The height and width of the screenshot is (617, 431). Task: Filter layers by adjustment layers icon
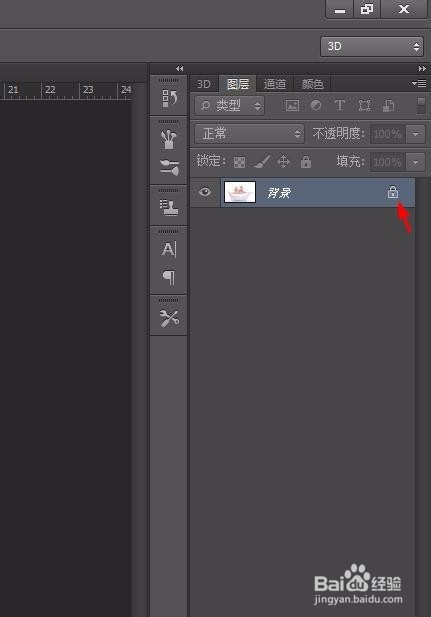click(316, 105)
